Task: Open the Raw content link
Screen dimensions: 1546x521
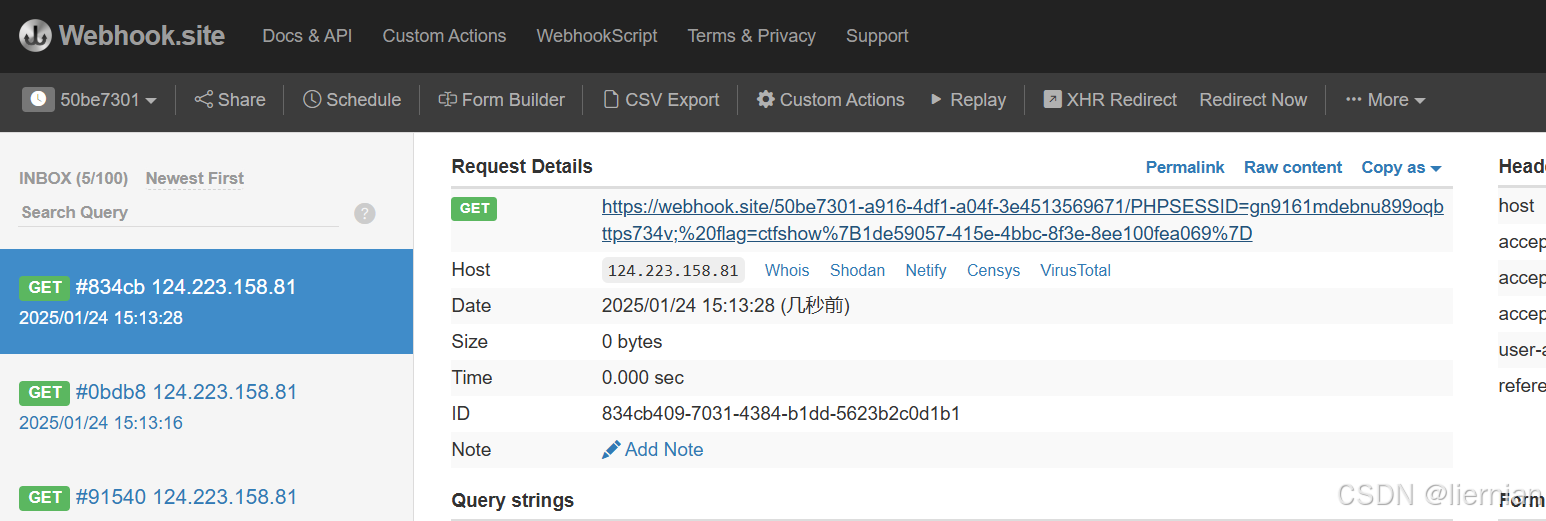Action: [x=1293, y=167]
